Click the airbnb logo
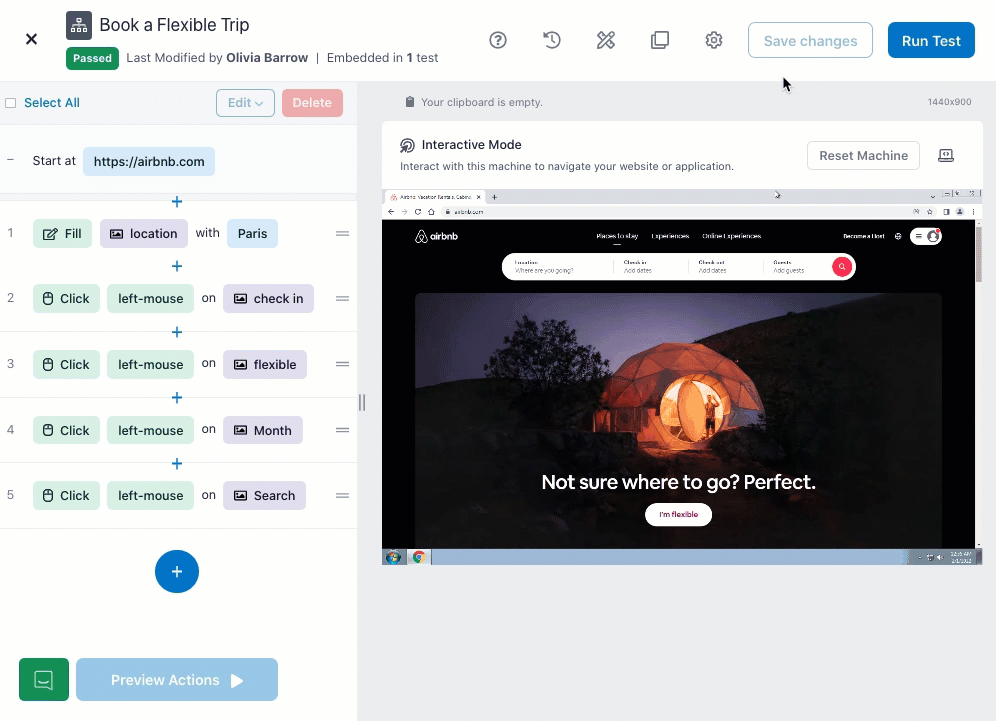The width and height of the screenshot is (996, 721). click(x=436, y=236)
